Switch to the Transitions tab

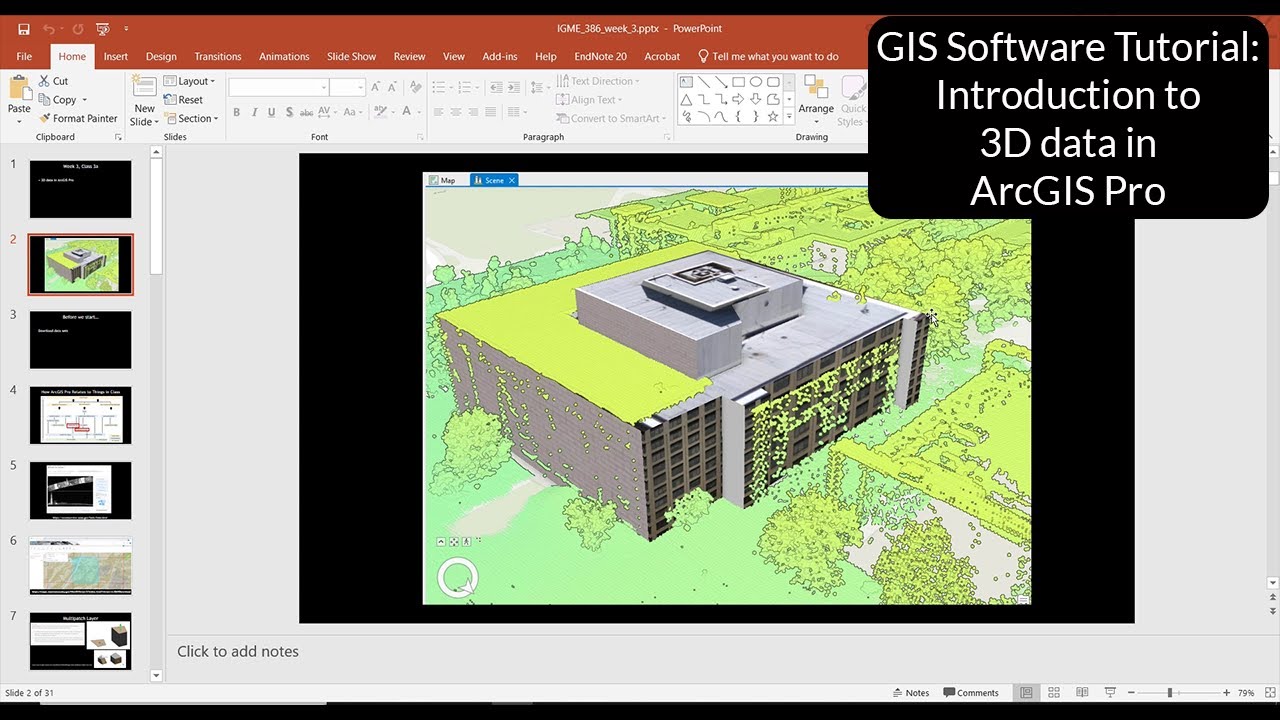click(218, 56)
